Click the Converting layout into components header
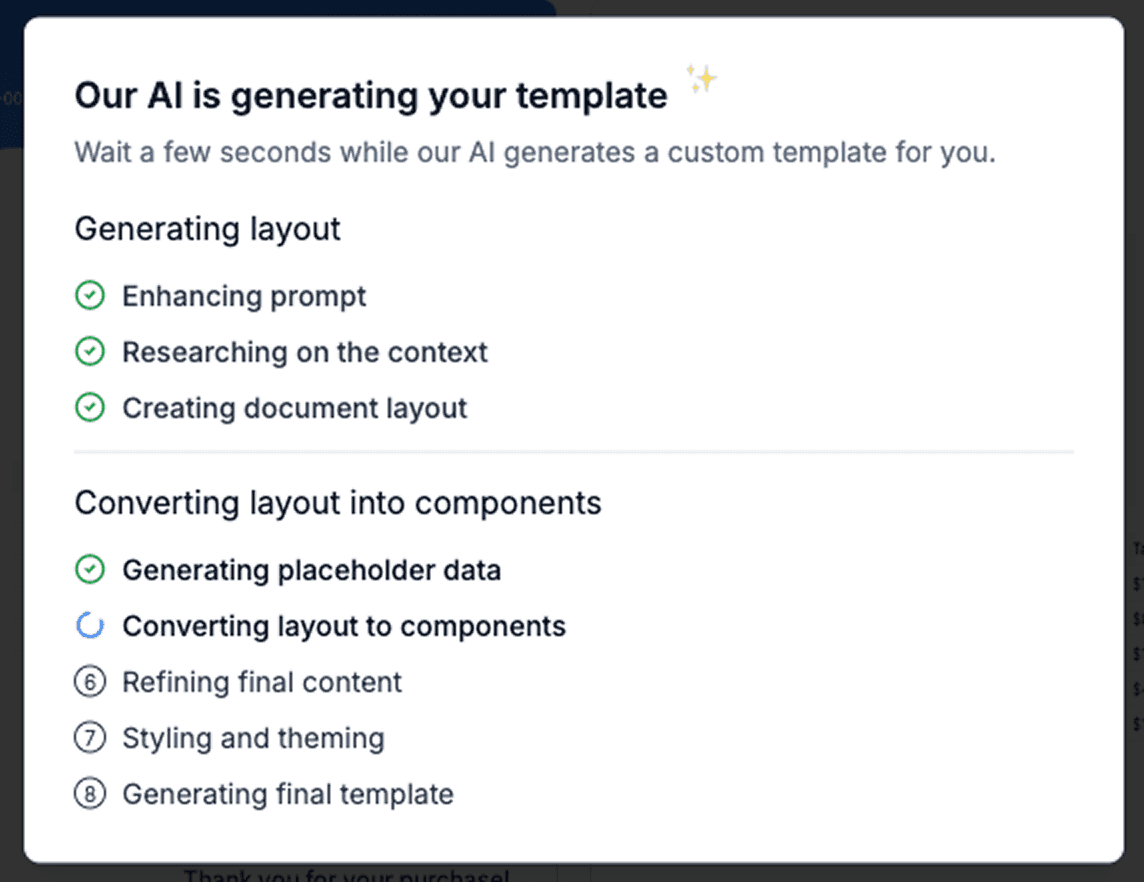 tap(337, 502)
